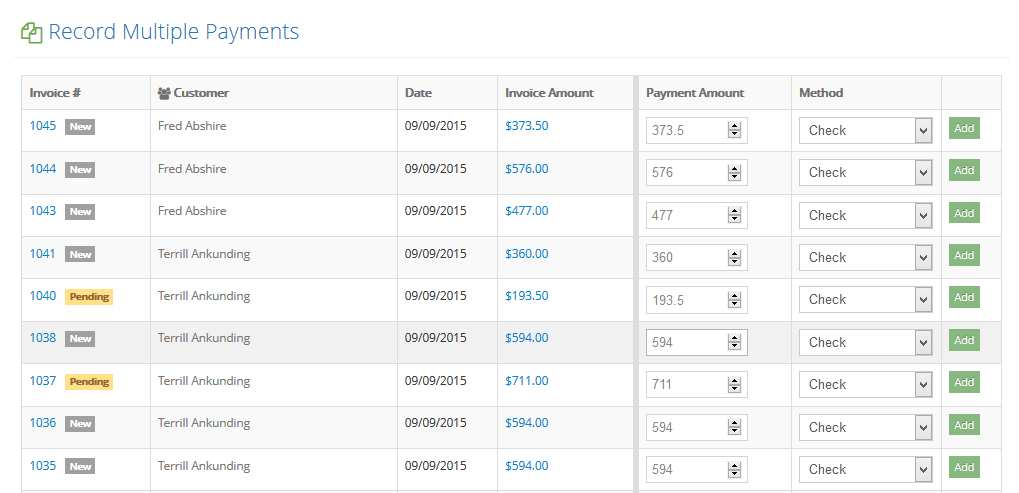1019x493 pixels.
Task: Sort by Invoice # column header
Action: point(55,93)
